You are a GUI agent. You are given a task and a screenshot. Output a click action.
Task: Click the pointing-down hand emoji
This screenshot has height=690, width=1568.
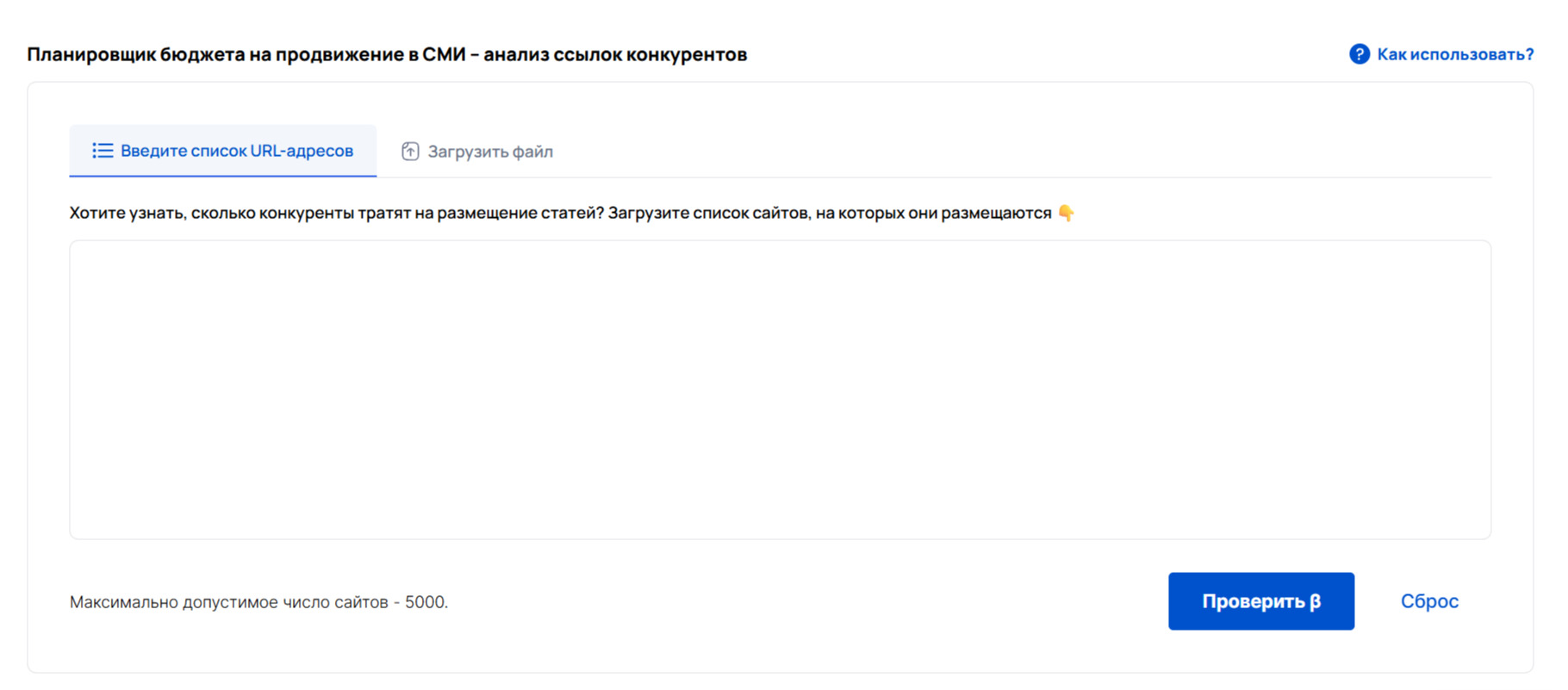(1066, 213)
